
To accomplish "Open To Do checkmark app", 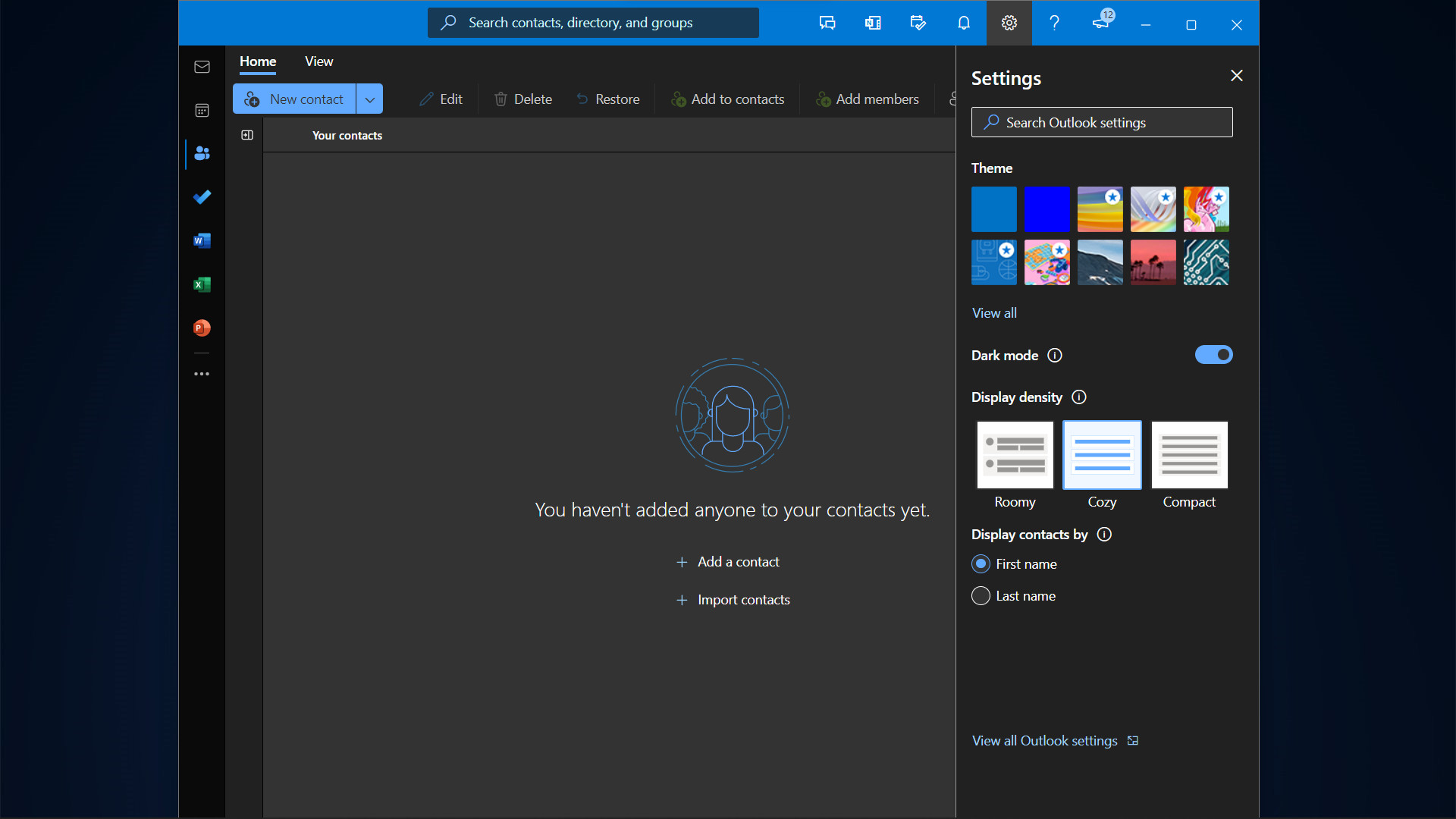I will (x=202, y=197).
